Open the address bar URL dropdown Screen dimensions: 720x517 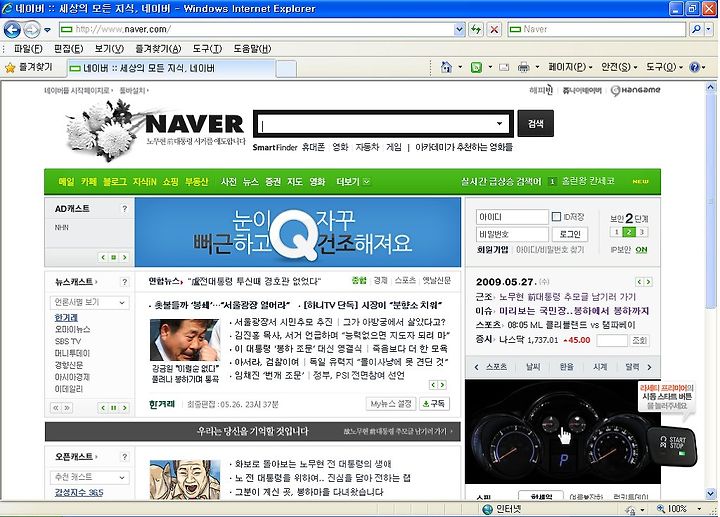(x=459, y=29)
